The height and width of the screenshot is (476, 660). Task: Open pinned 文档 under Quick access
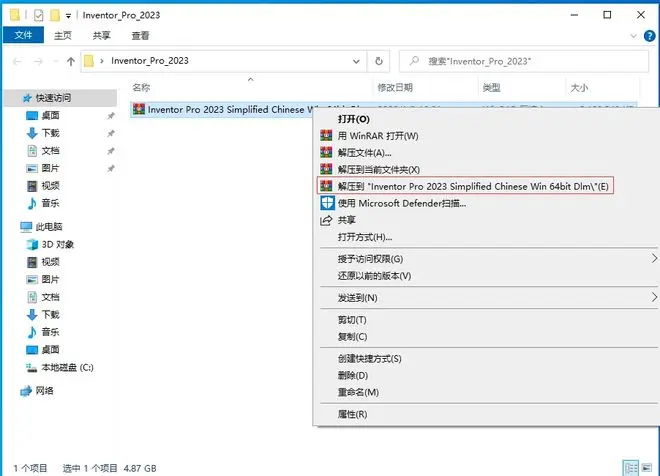[x=51, y=151]
